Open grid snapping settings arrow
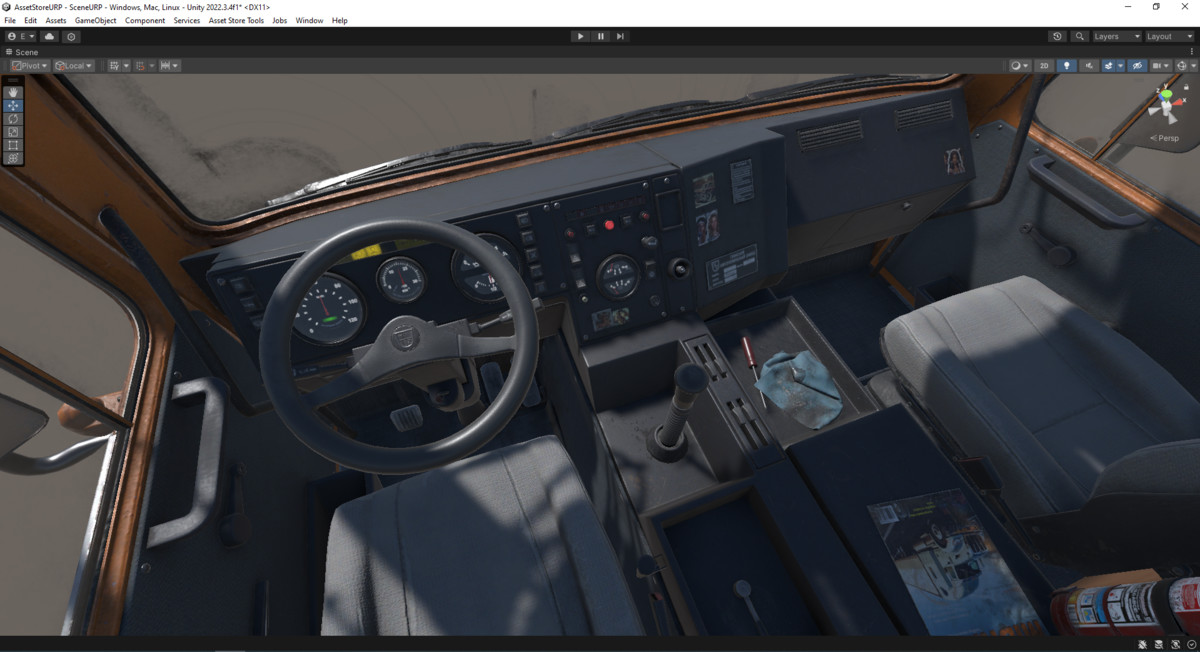Screen dimensions: 1200x652 point(152,66)
